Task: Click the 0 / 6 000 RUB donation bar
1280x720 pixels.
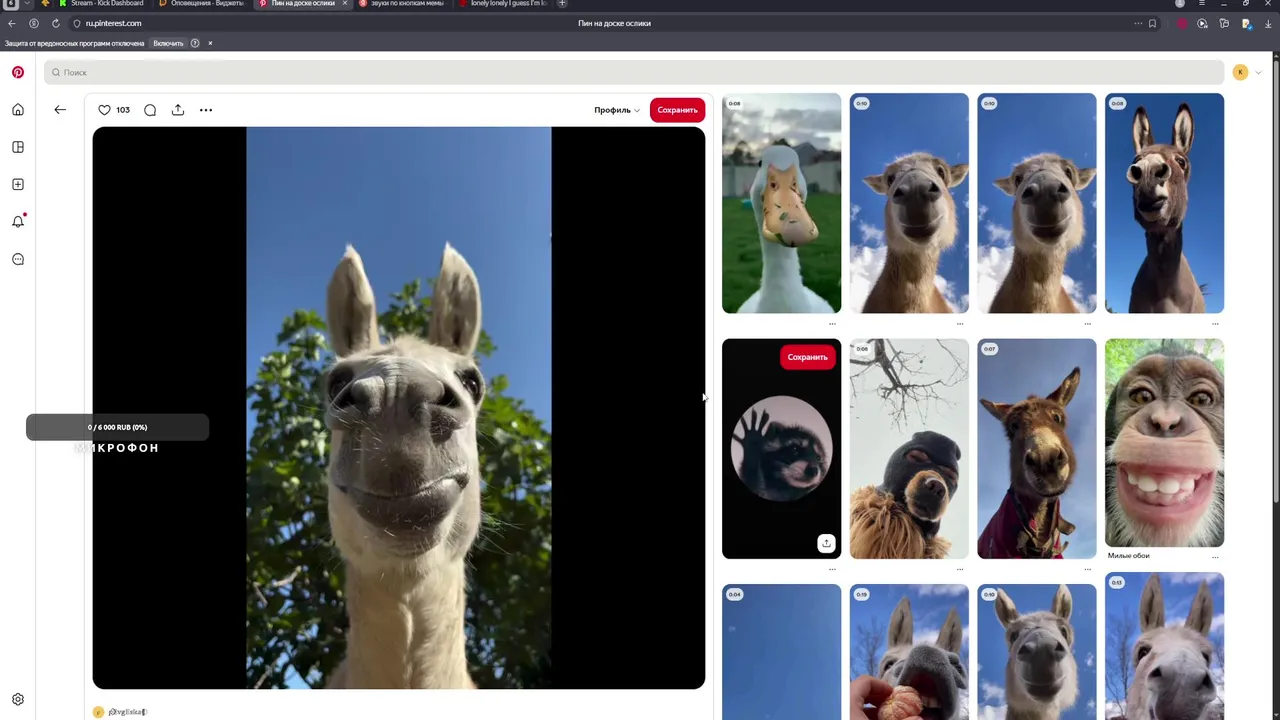Action: (x=117, y=428)
